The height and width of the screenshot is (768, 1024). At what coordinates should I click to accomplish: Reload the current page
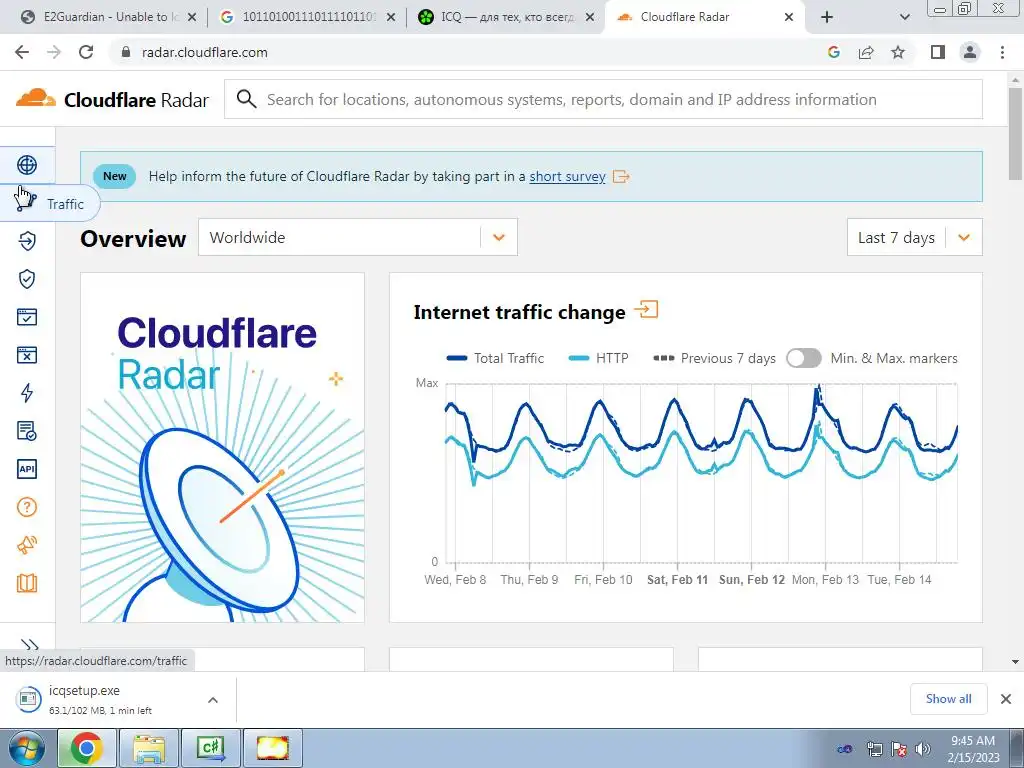coord(86,52)
